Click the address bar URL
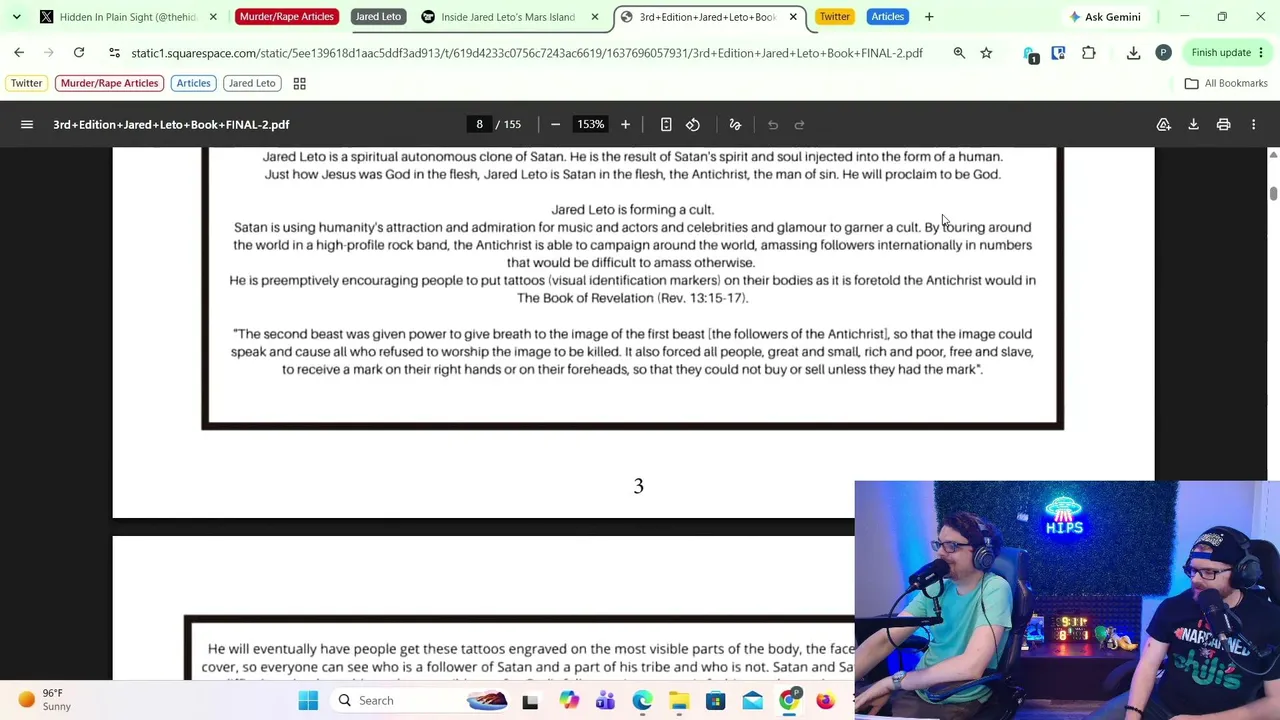The height and width of the screenshot is (720, 1280). (527, 53)
